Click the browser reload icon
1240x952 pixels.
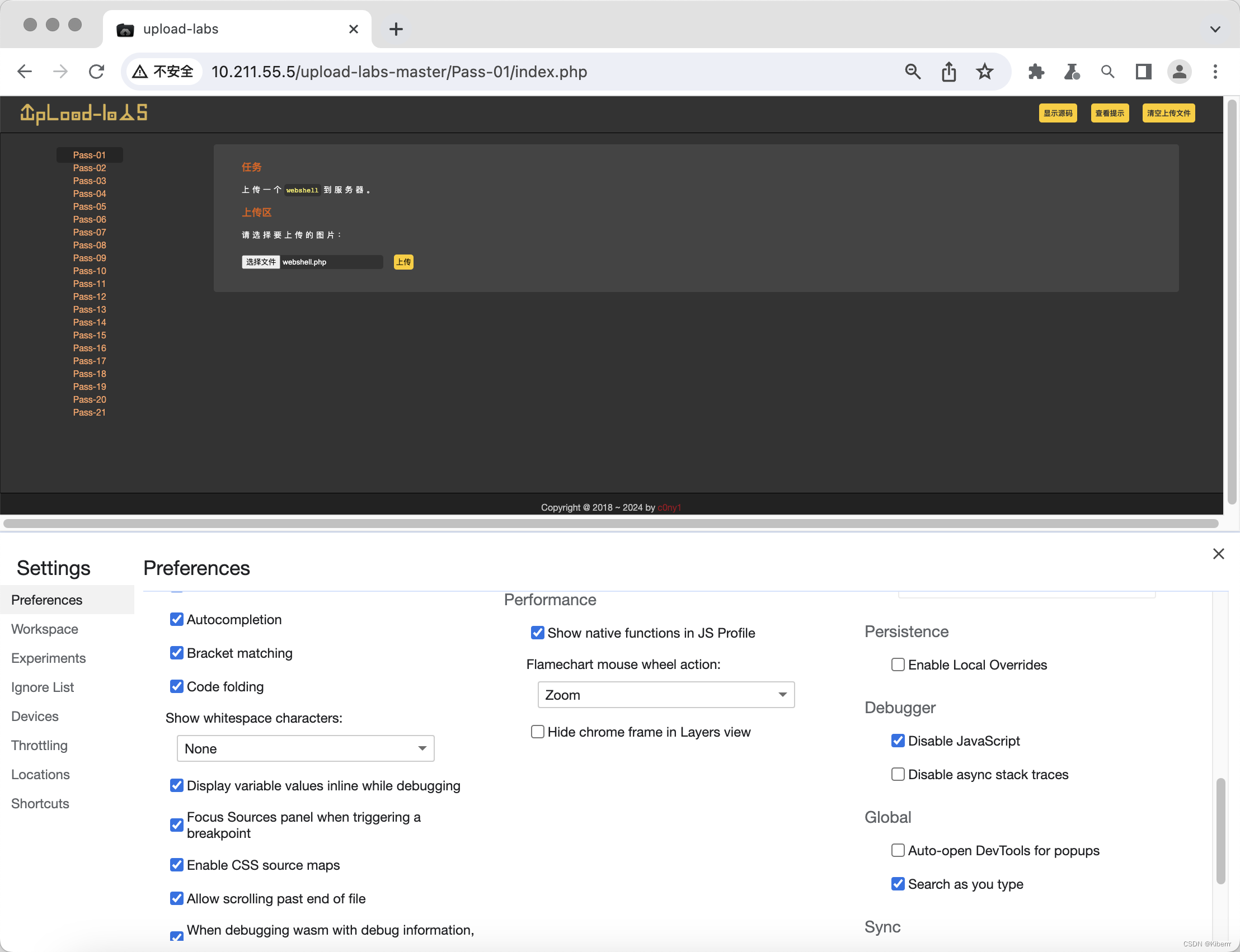point(97,72)
